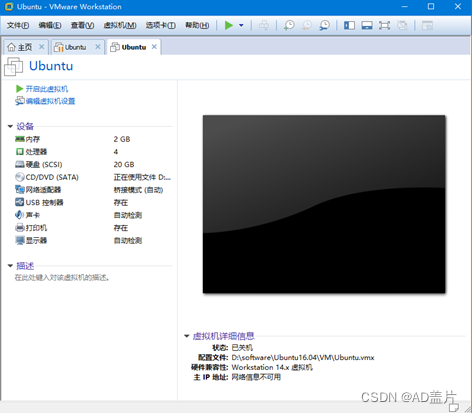Image resolution: width=472 pixels, height=413 pixels.
Task: Collapse the 设备 devices section
Action: 10,126
